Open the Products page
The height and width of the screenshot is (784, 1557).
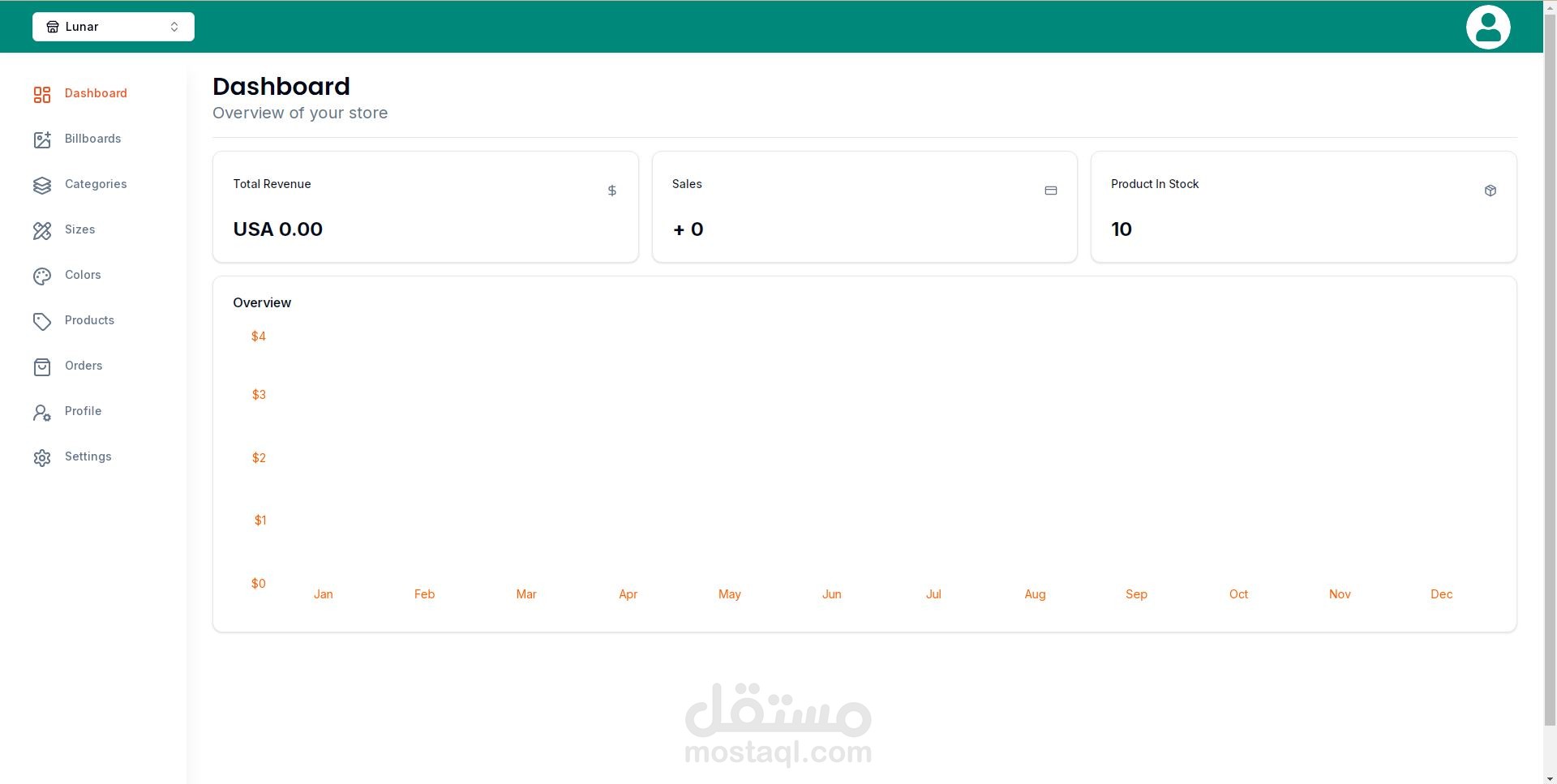[x=89, y=320]
